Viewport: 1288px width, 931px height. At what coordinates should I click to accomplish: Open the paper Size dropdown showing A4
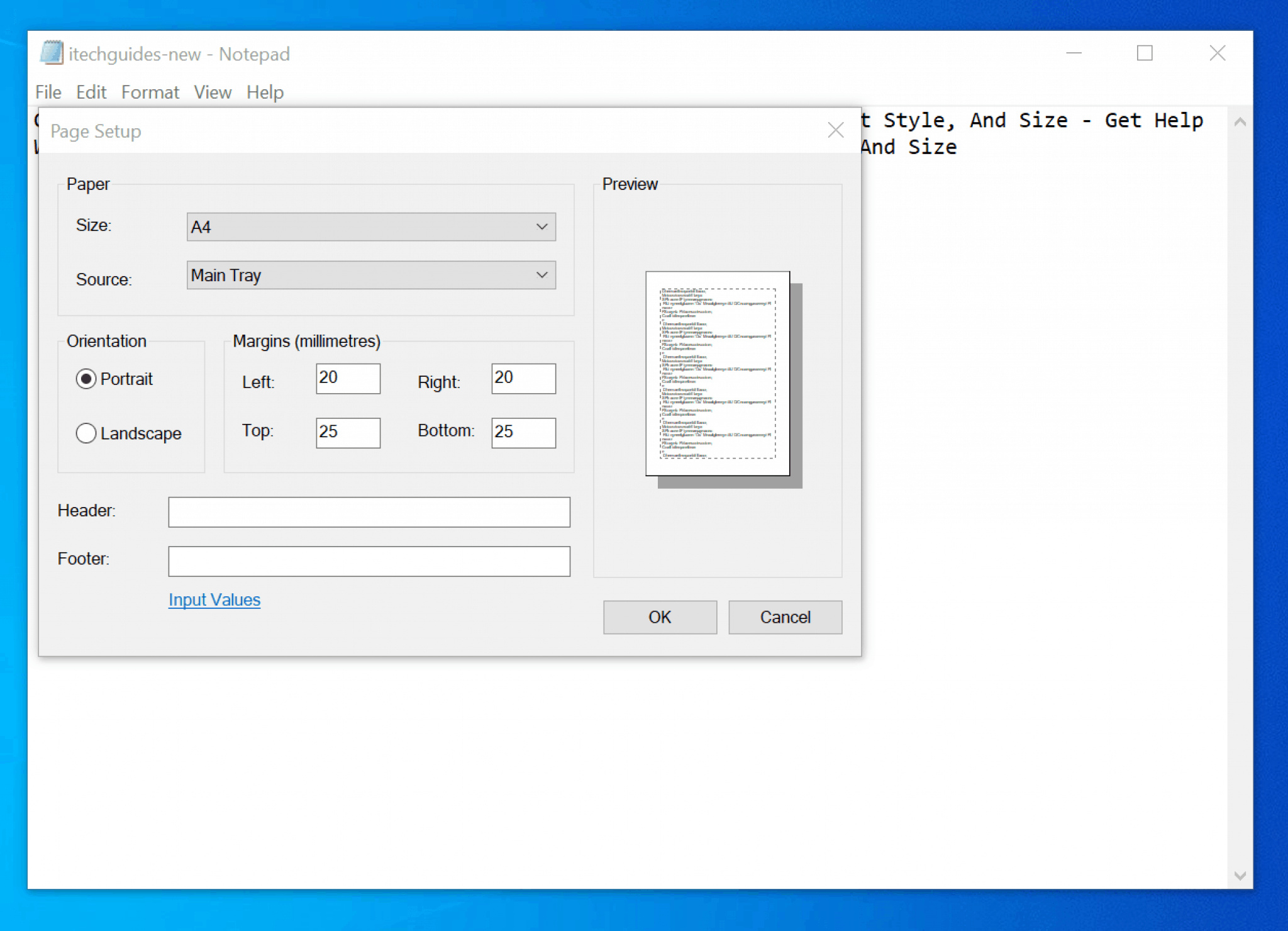(x=371, y=226)
